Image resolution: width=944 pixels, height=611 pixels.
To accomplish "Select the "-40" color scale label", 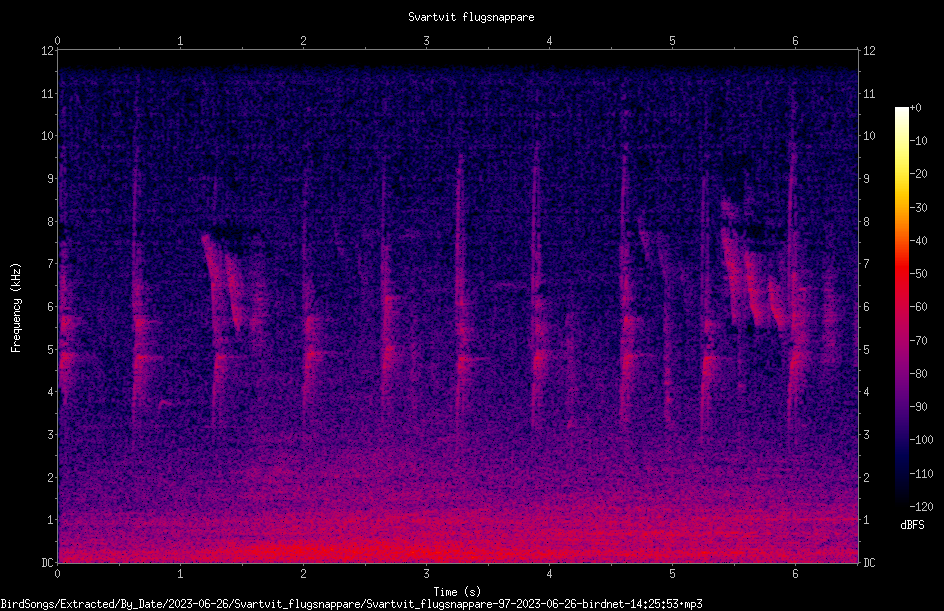I will pyautogui.click(x=918, y=241).
